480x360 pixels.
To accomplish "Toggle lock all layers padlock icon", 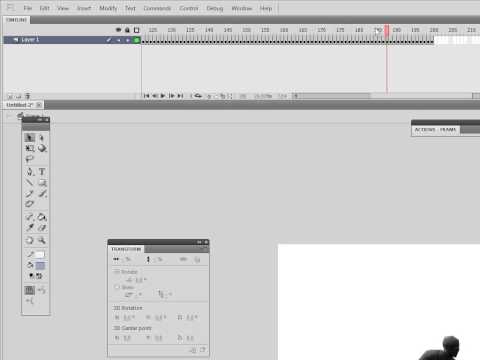I will (127, 30).
